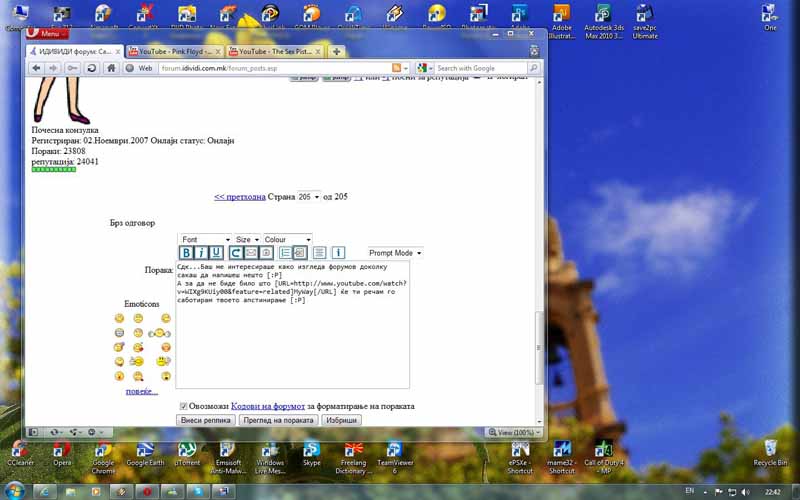Go forward with Opera forward arrow
The height and width of the screenshot is (500, 800).
(x=52, y=68)
